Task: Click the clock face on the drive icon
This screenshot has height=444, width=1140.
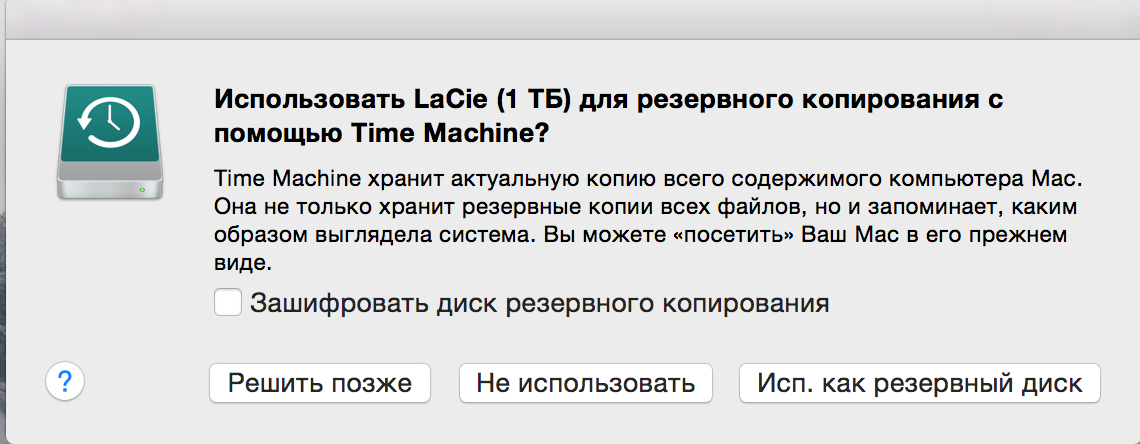Action: point(112,120)
